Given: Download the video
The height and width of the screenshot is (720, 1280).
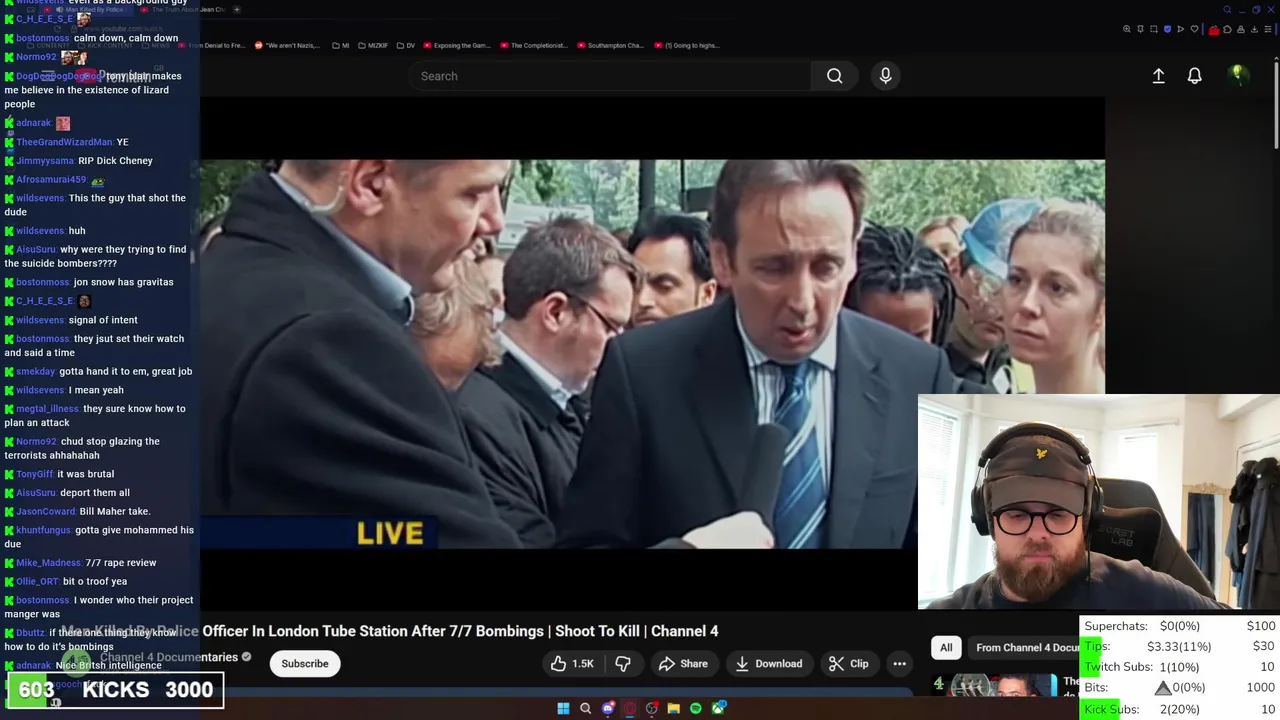Looking at the screenshot, I should [x=768, y=664].
